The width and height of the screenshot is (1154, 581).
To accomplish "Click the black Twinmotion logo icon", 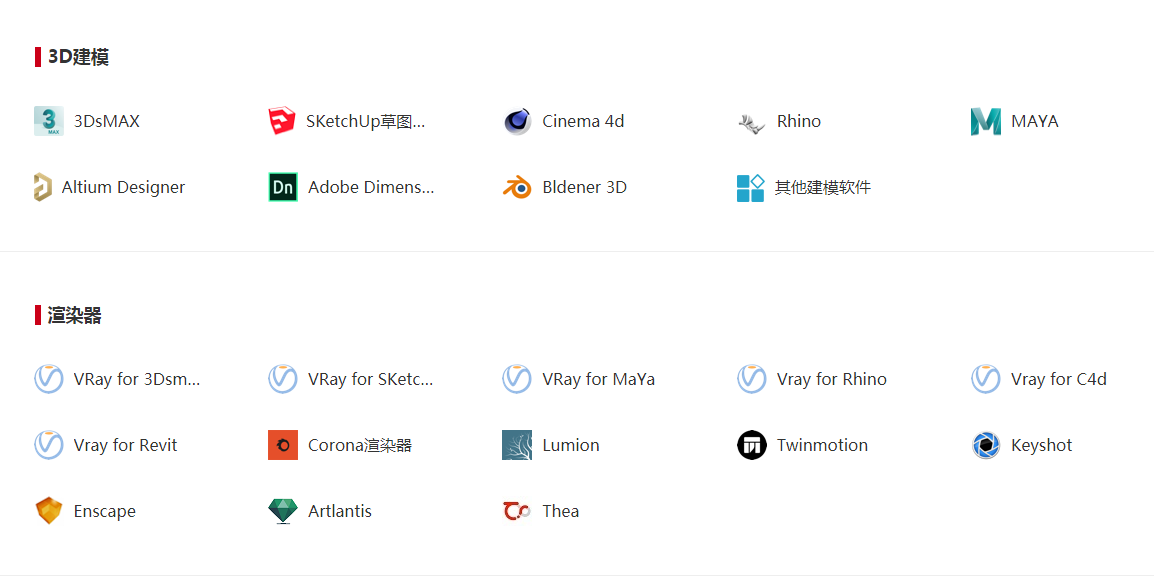I will click(751, 445).
